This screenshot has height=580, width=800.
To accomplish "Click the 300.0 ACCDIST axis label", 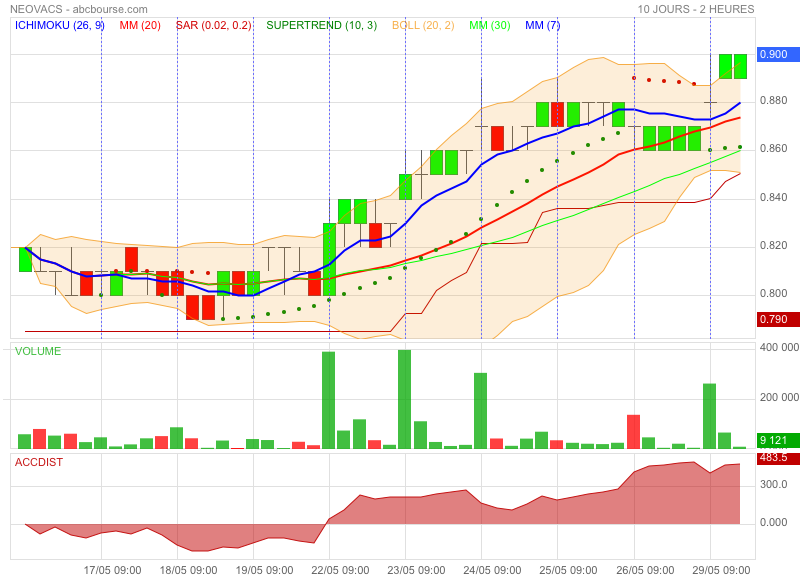I will click(x=773, y=484).
